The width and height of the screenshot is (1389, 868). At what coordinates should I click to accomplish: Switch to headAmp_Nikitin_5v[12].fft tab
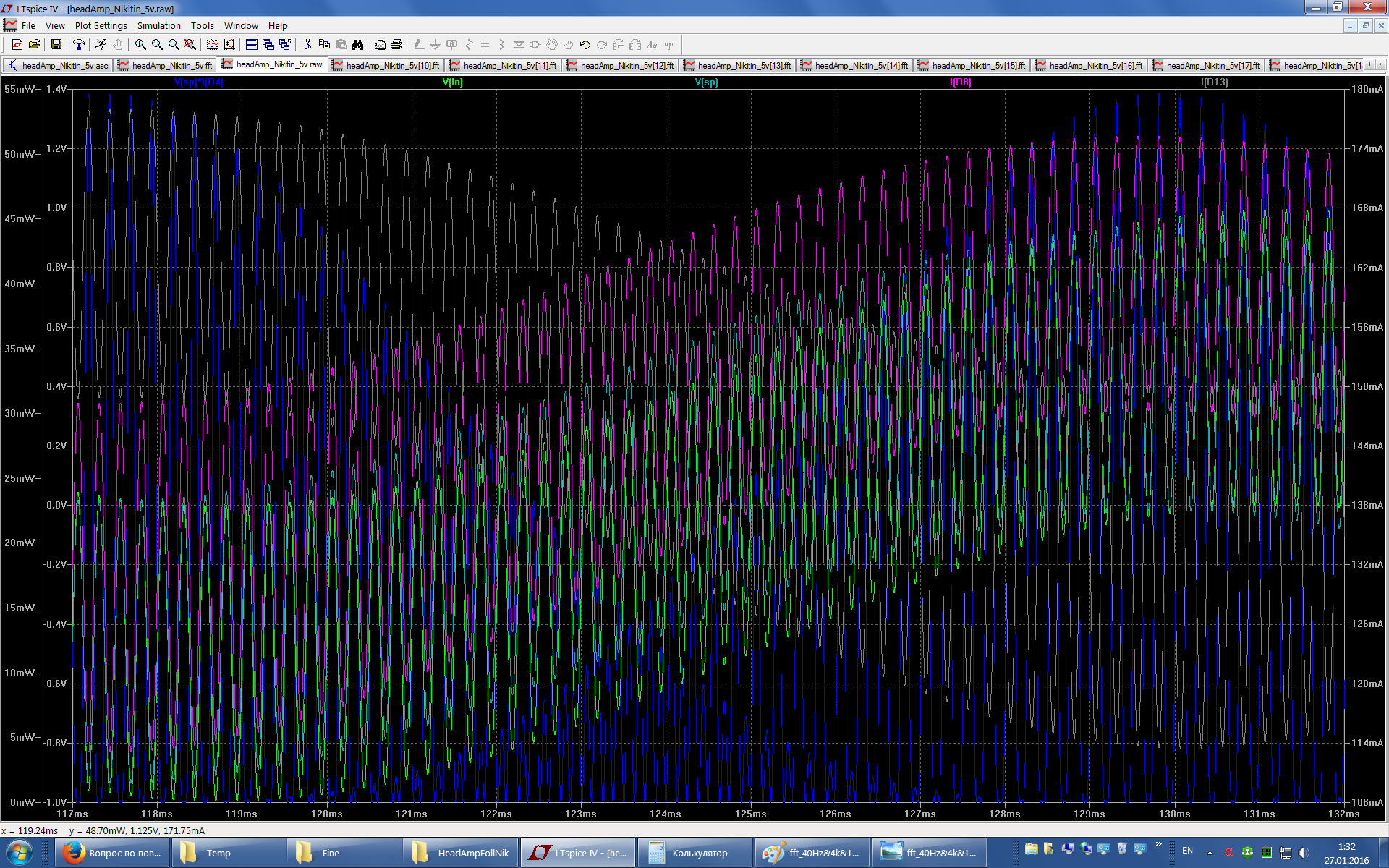click(621, 66)
